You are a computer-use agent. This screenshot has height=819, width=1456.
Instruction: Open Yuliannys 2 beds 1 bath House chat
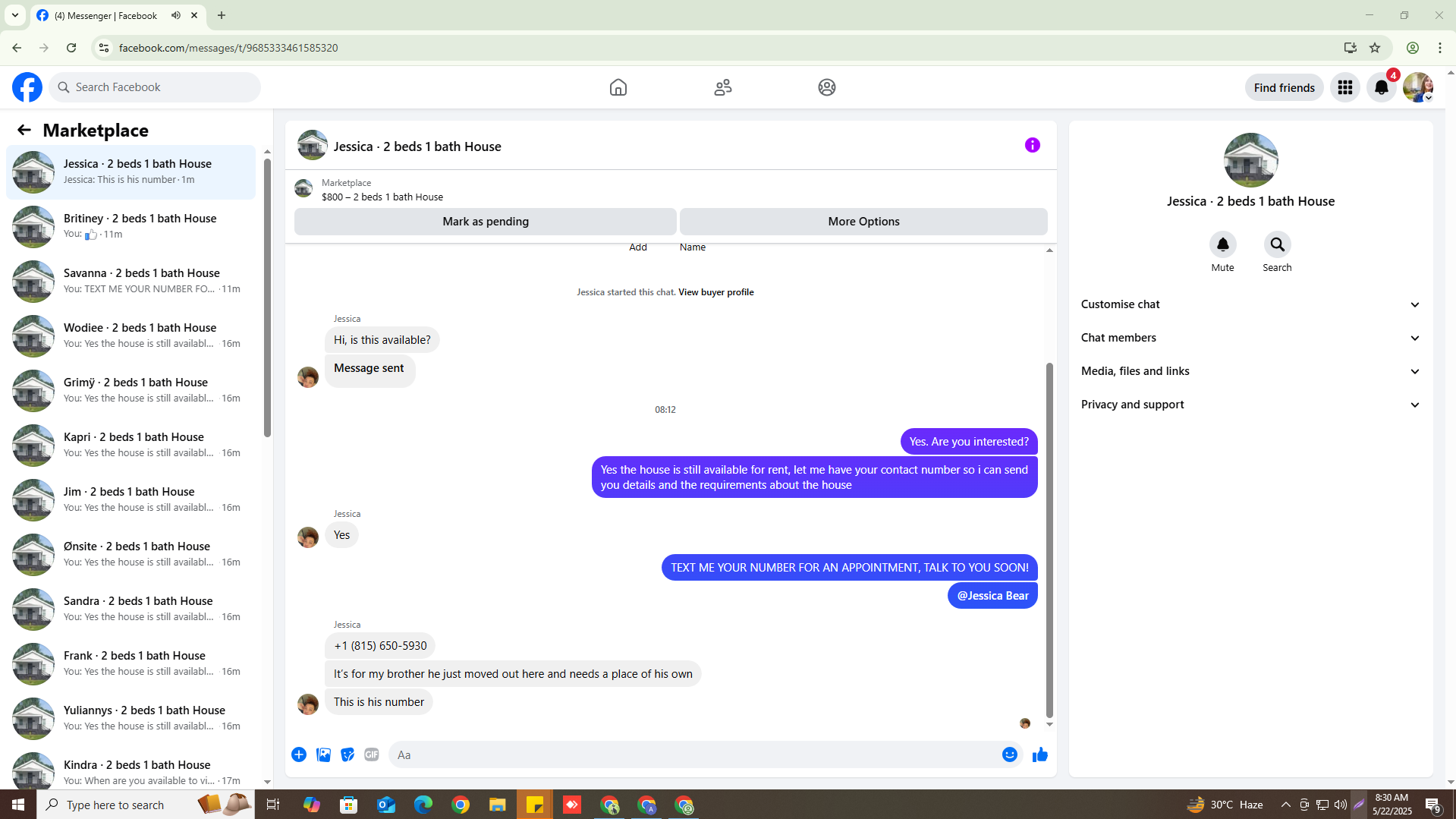tap(131, 718)
